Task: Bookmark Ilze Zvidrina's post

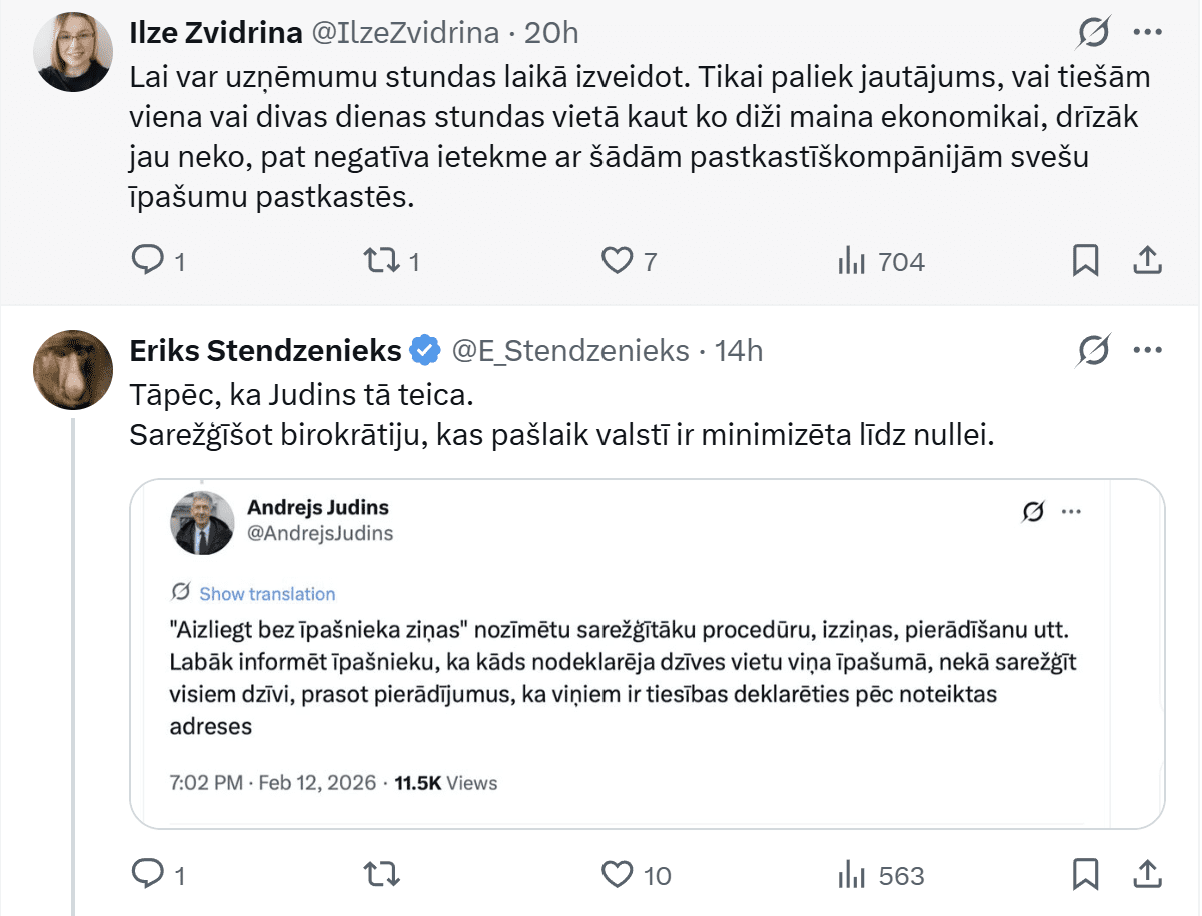Action: click(x=1085, y=262)
